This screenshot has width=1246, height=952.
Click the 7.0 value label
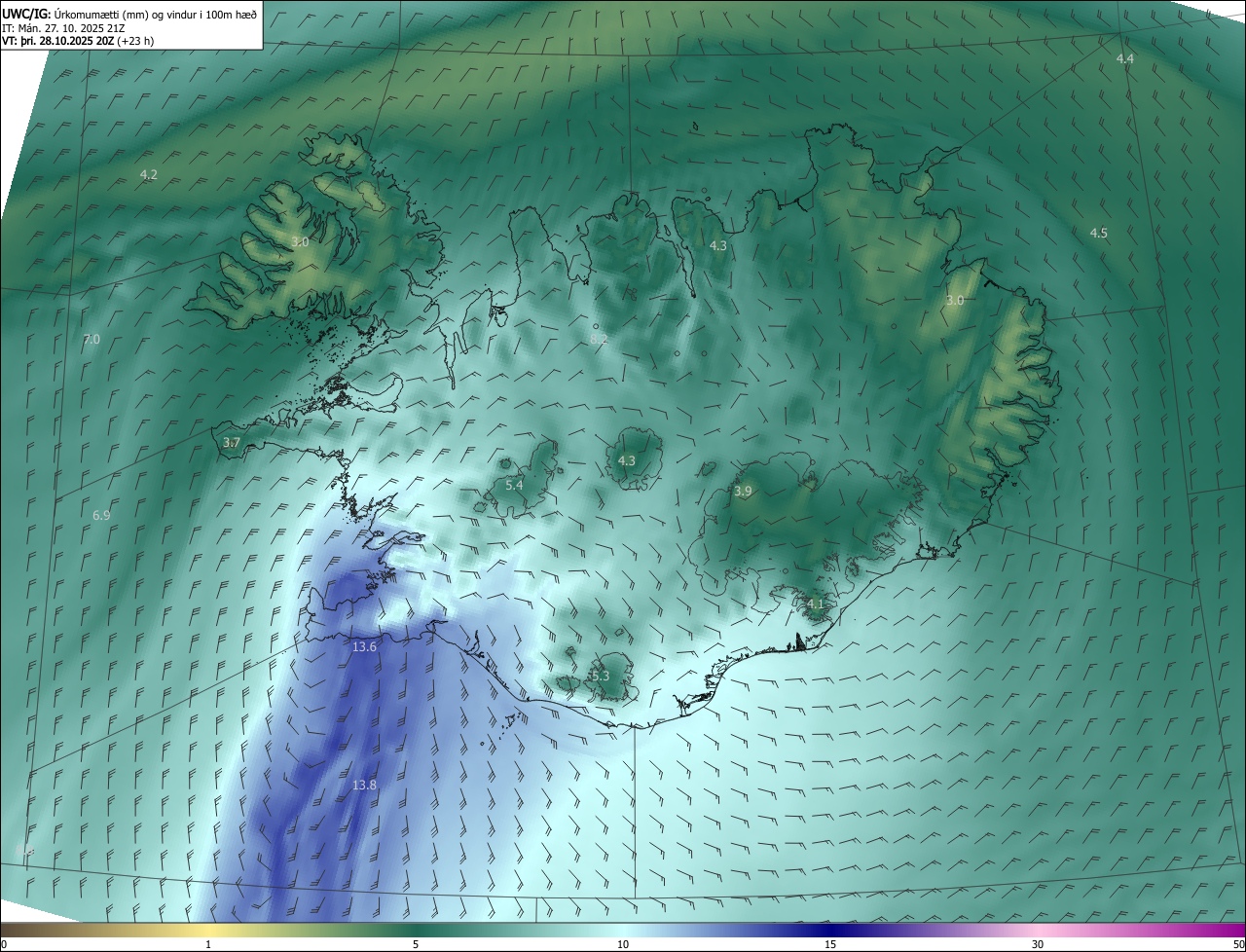coord(92,340)
